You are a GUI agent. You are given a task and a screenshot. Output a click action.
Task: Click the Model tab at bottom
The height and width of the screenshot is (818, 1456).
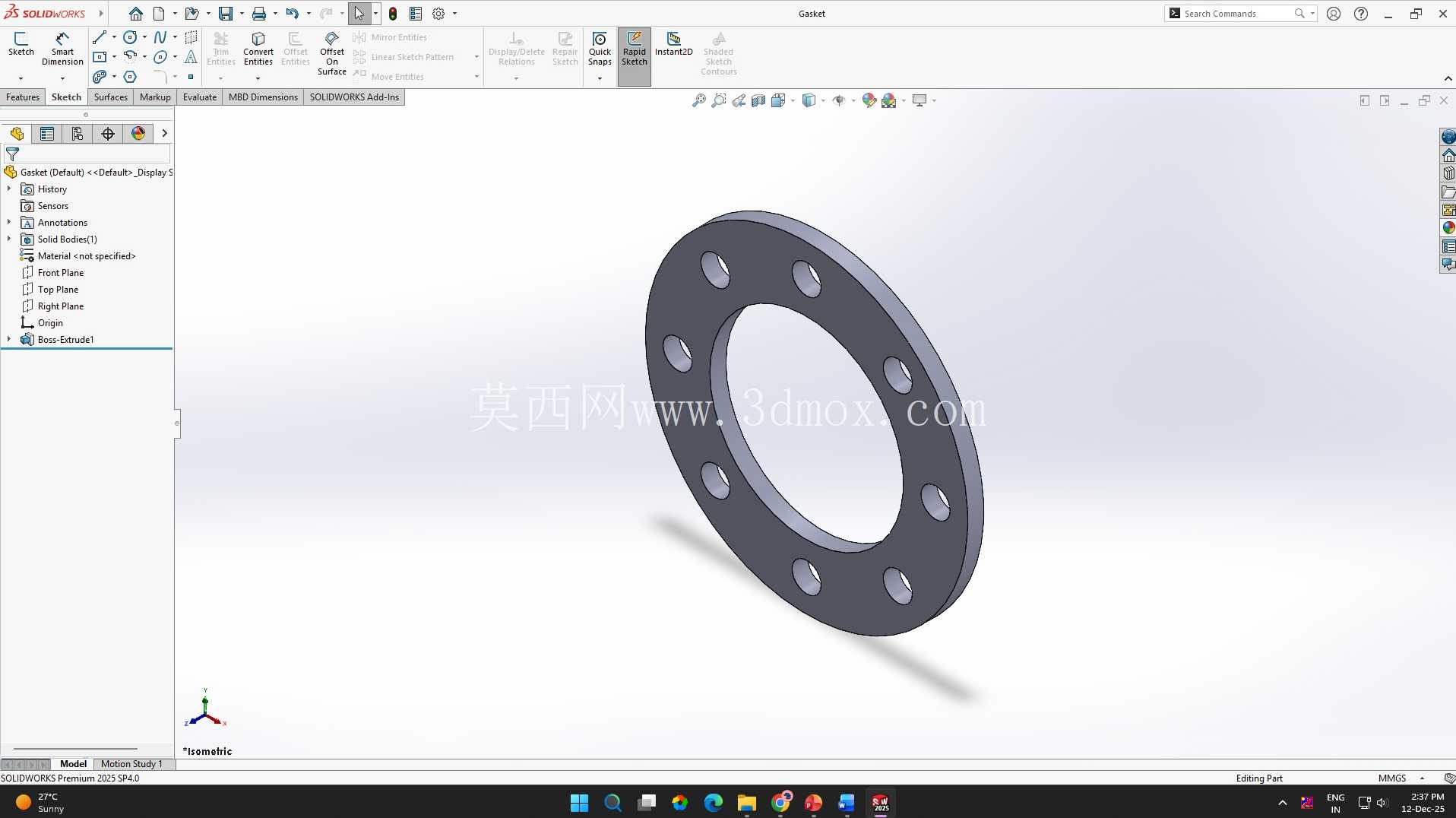click(x=73, y=764)
